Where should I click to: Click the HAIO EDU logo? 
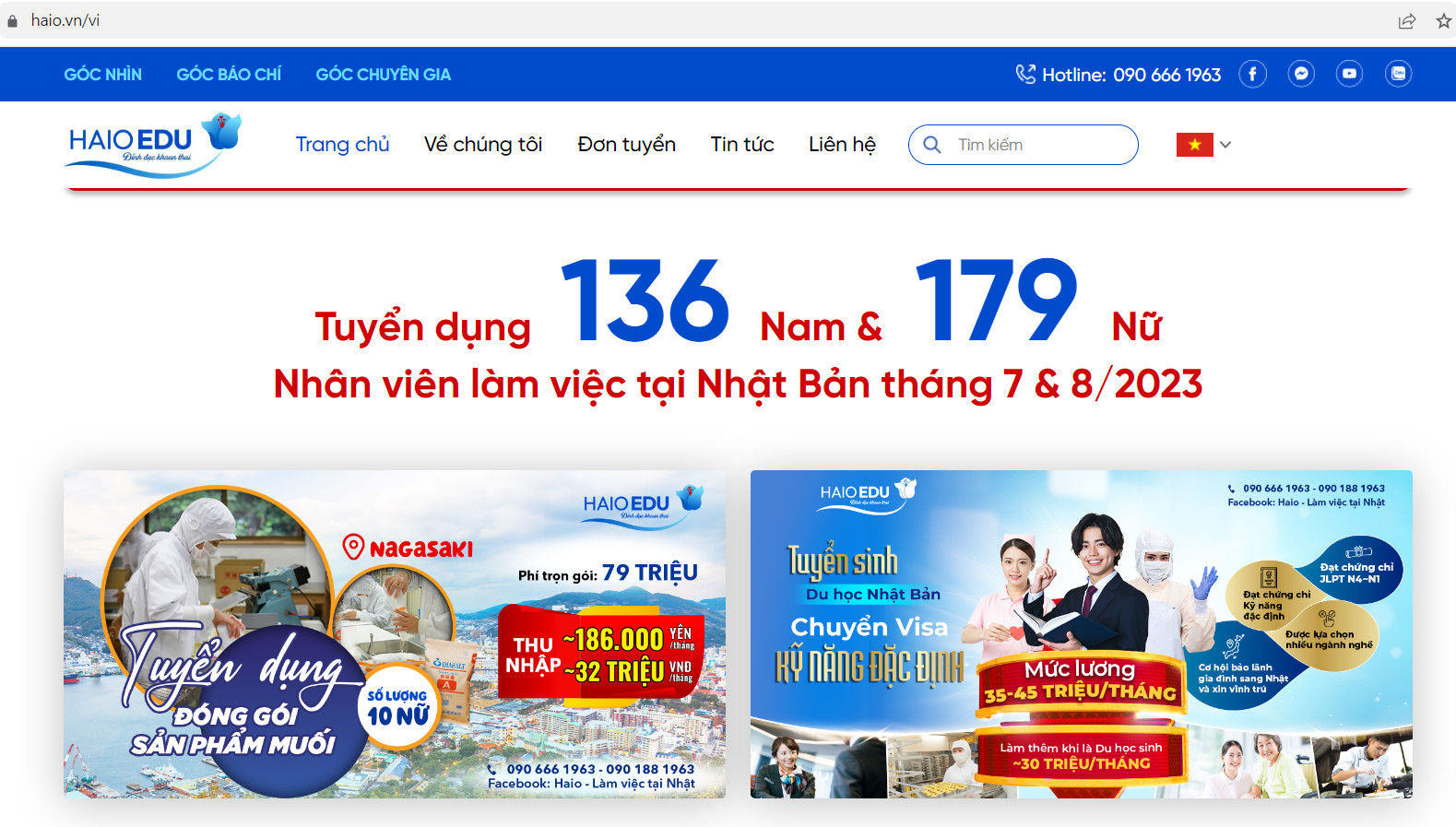[154, 145]
